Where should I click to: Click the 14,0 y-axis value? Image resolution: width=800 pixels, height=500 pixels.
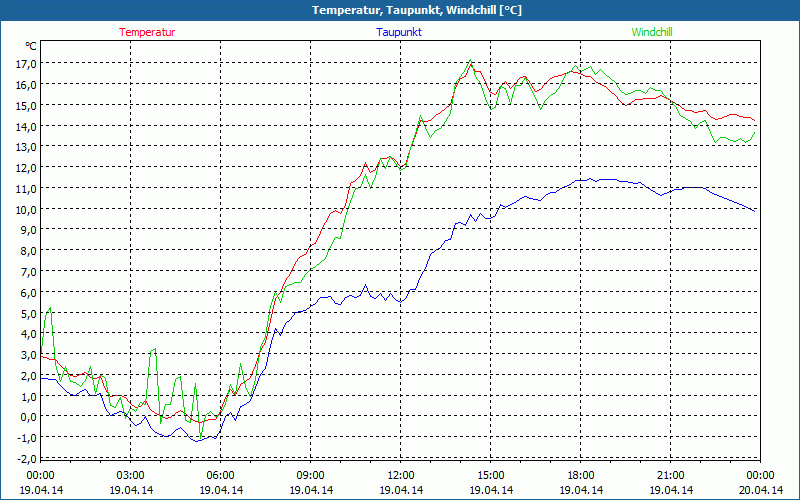coord(27,127)
